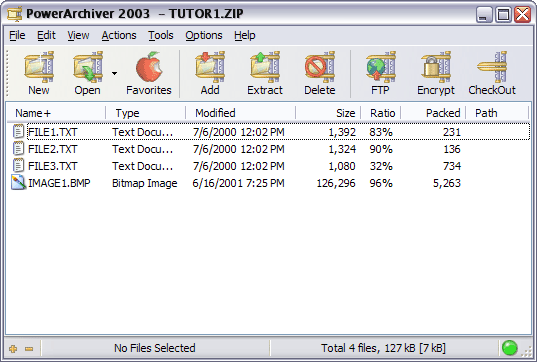Launch the FTP toolbar tool
This screenshot has height=362, width=537.
pyautogui.click(x=380, y=67)
